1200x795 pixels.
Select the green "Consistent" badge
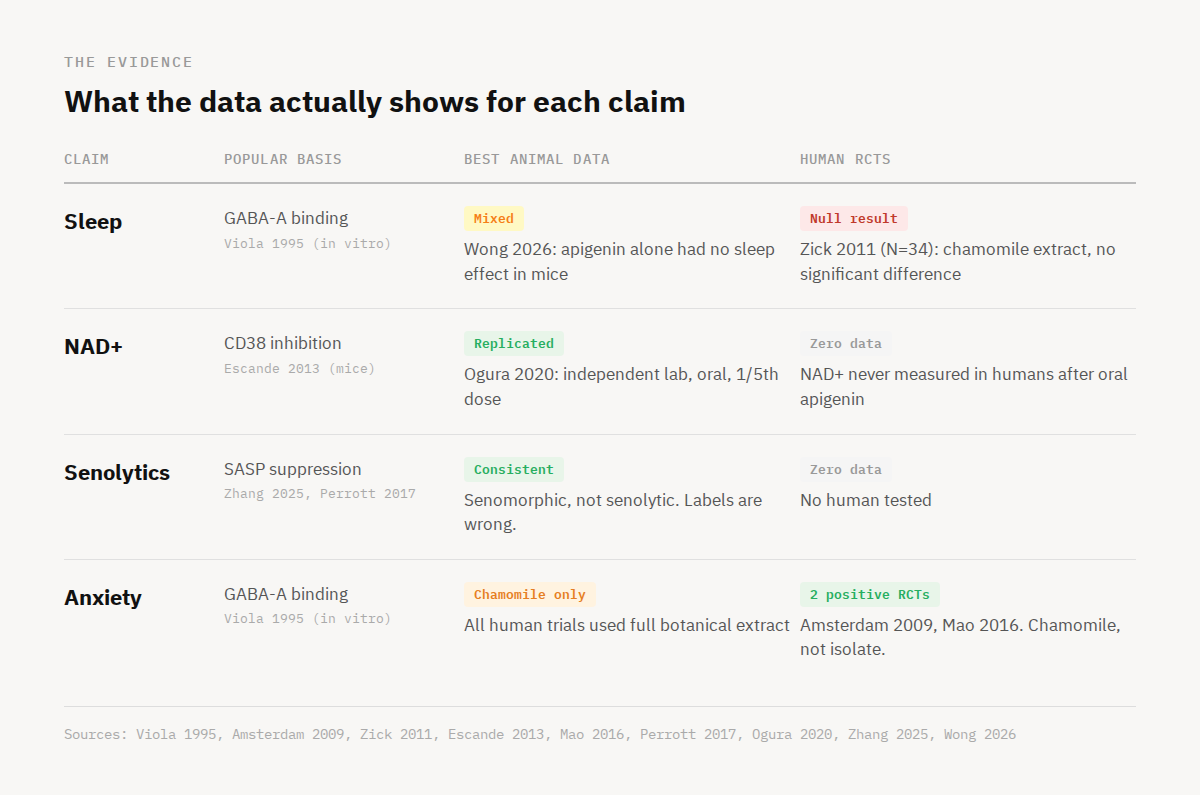click(513, 470)
